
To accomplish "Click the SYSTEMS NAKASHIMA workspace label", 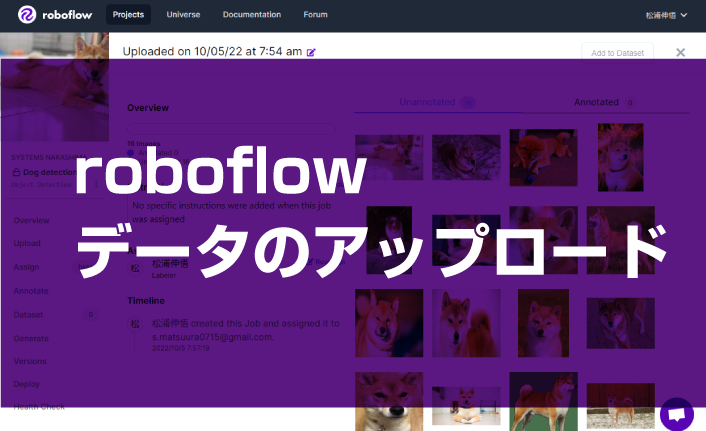I will coord(49,157).
